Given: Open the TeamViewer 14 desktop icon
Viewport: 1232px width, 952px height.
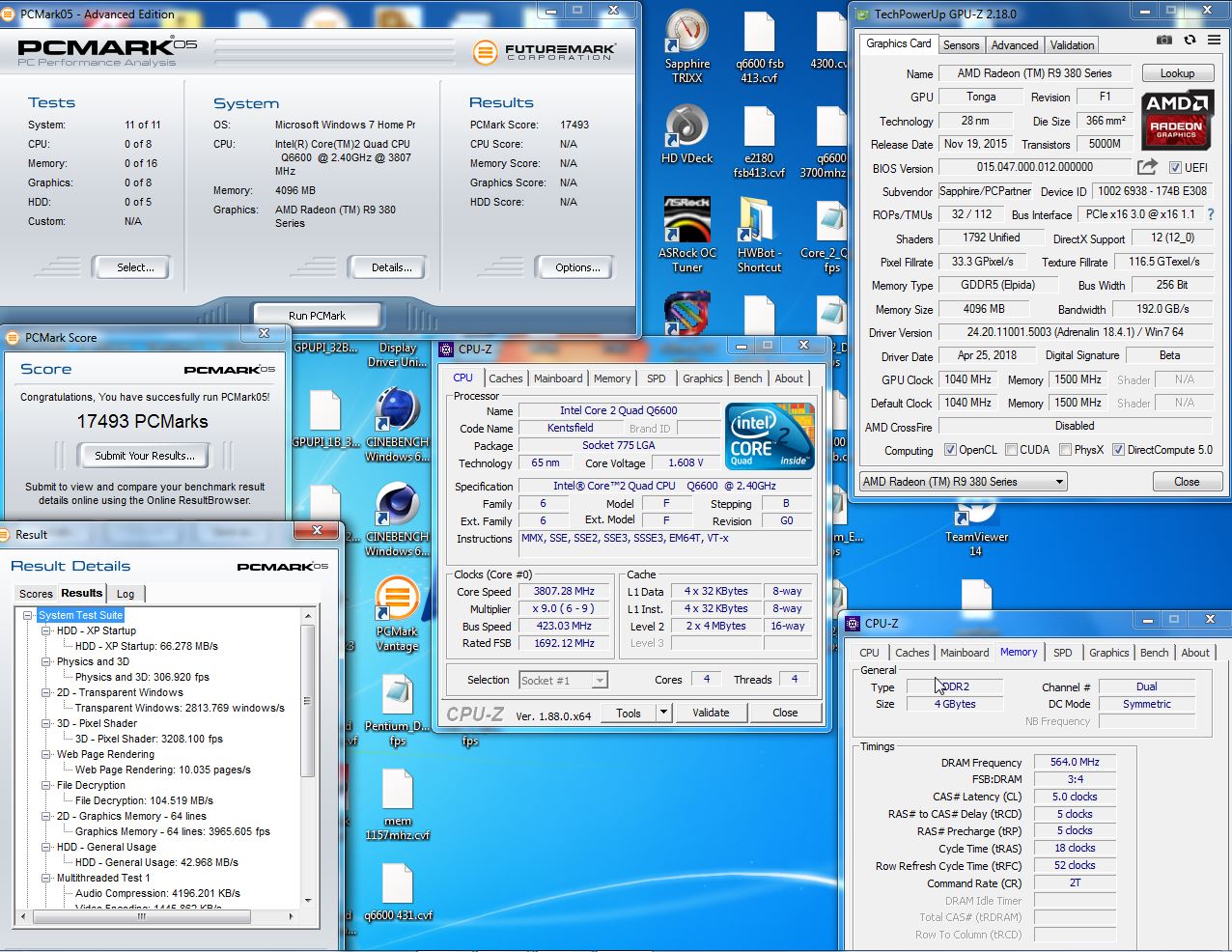Looking at the screenshot, I should tap(976, 529).
